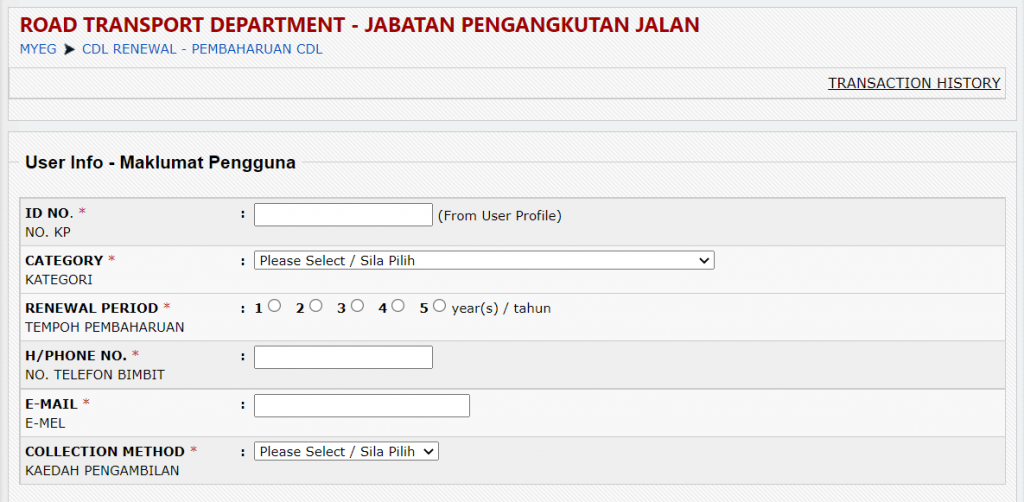Set renewal period to 5 years
This screenshot has height=502, width=1024.
point(439,307)
